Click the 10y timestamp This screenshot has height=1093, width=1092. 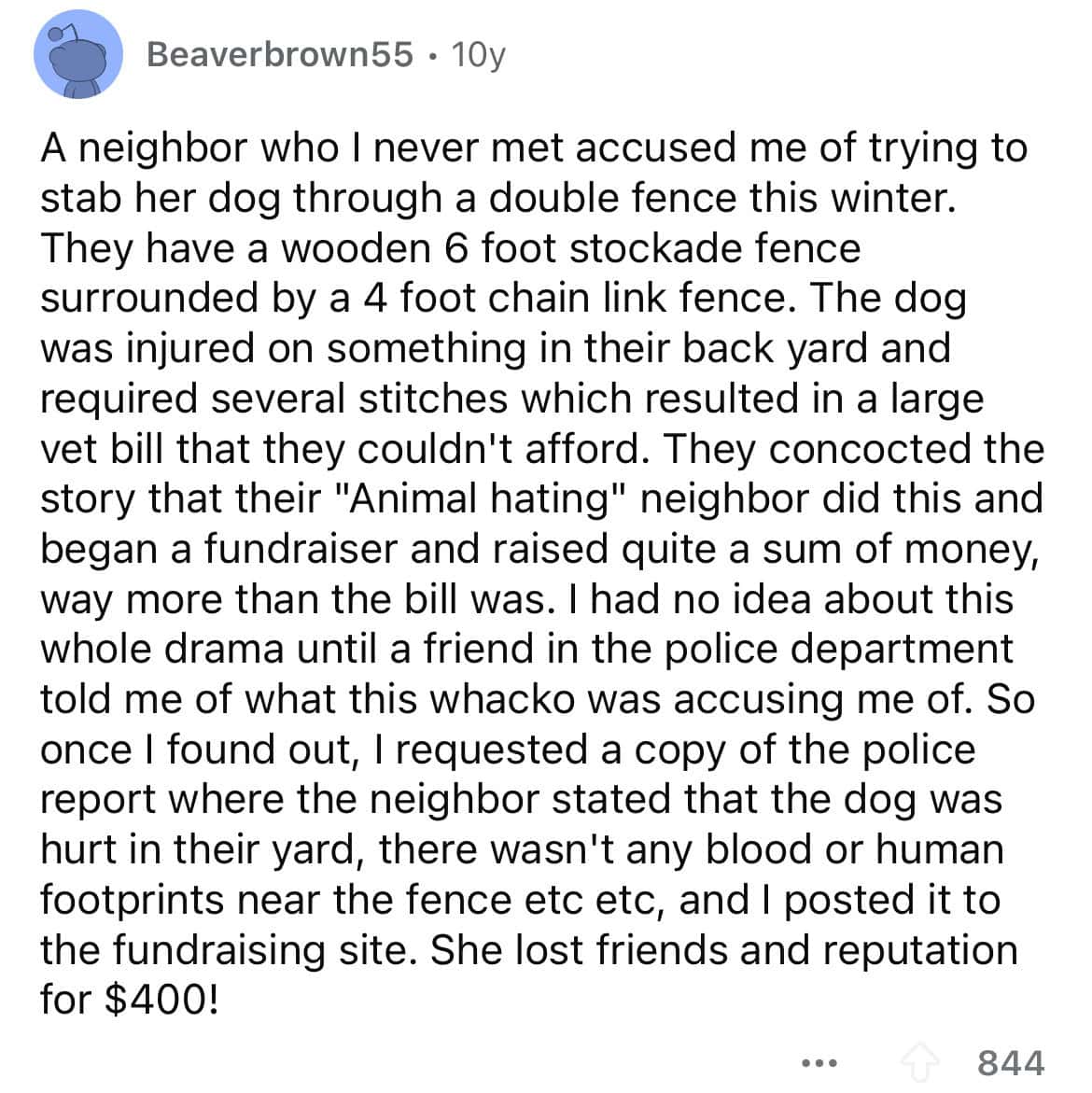pyautogui.click(x=478, y=55)
